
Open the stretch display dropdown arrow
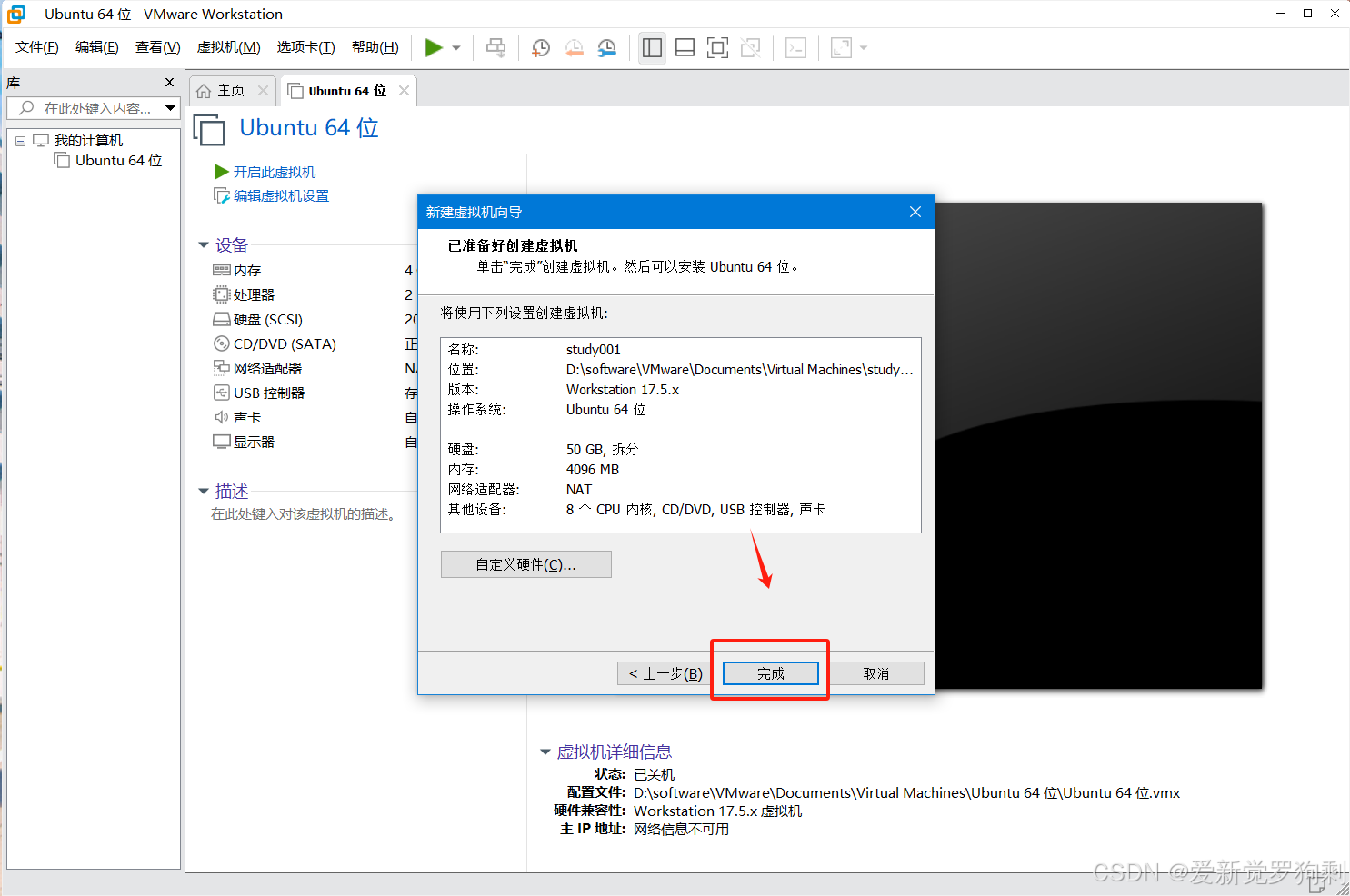point(864,48)
